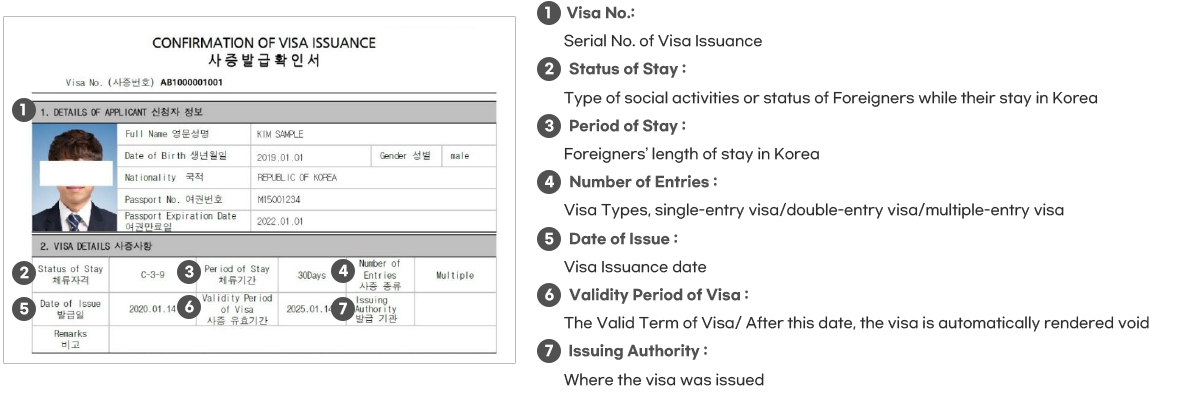Click the visa number AB1000001001
Viewport: 1200px width, 394px height.
(x=191, y=82)
